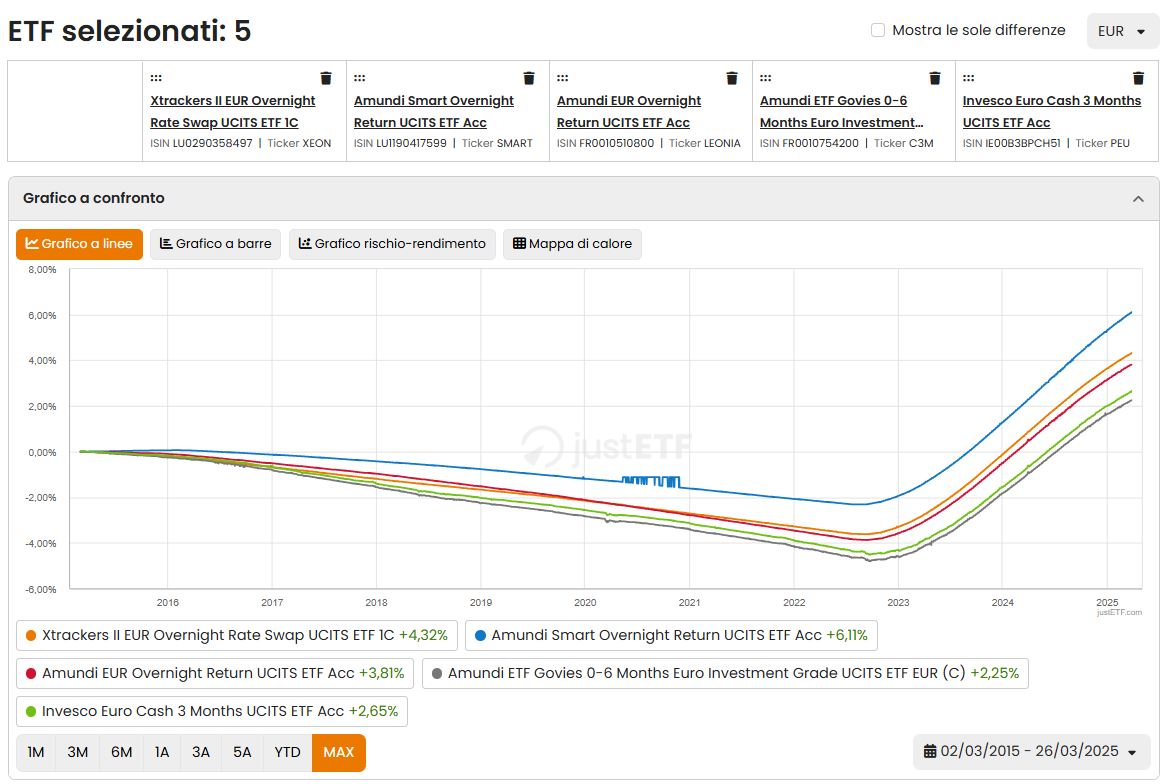
Task: Click ISIN IE00B3BPCH51 text
Action: click(1011, 144)
